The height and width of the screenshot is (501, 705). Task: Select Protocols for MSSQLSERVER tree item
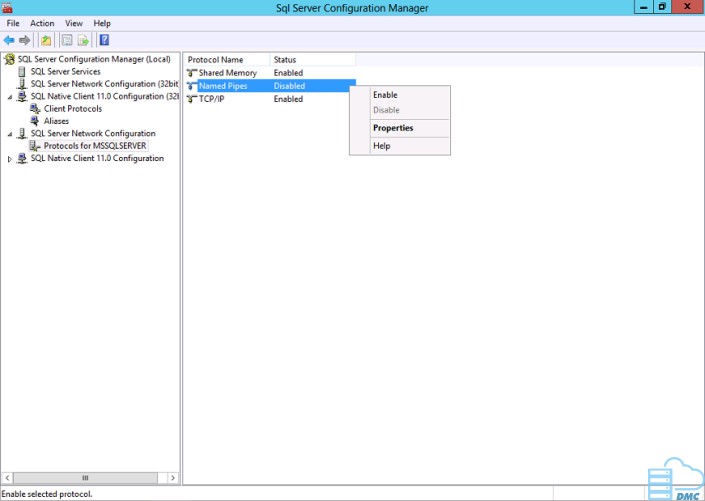click(x=95, y=146)
